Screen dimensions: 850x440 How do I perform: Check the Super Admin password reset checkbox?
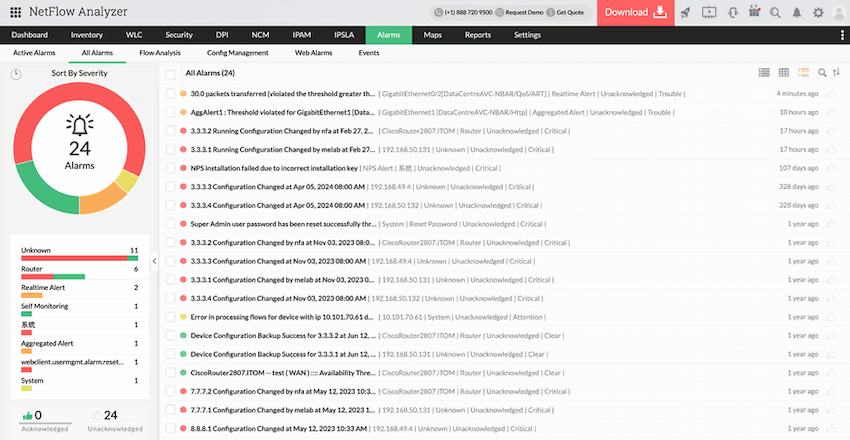[171, 224]
